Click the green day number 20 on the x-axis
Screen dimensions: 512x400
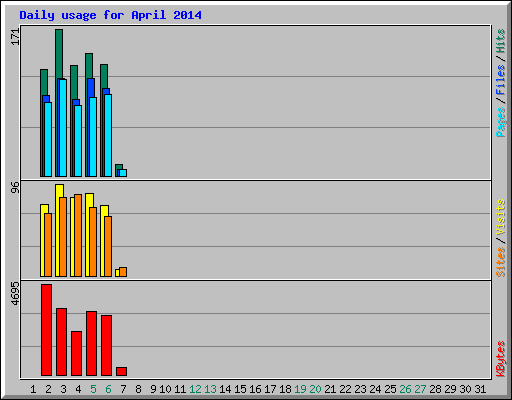[315, 389]
